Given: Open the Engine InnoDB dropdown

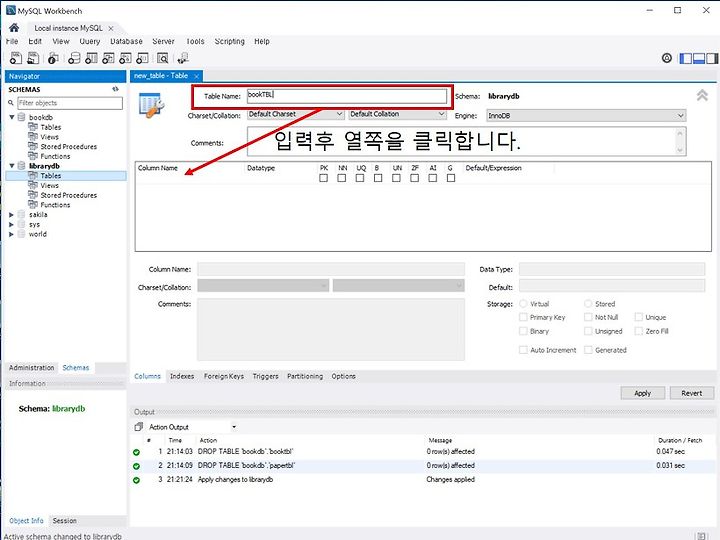Looking at the screenshot, I should coord(586,116).
